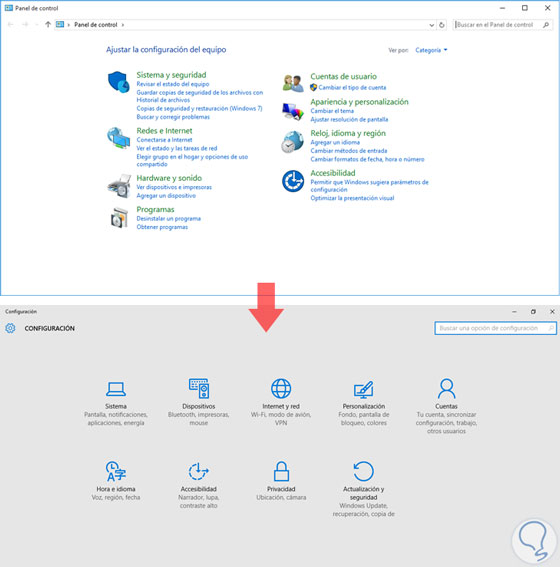Open Cambiar el tipo de cuenta link
Viewport: 560px width, 567px height.
352,88
